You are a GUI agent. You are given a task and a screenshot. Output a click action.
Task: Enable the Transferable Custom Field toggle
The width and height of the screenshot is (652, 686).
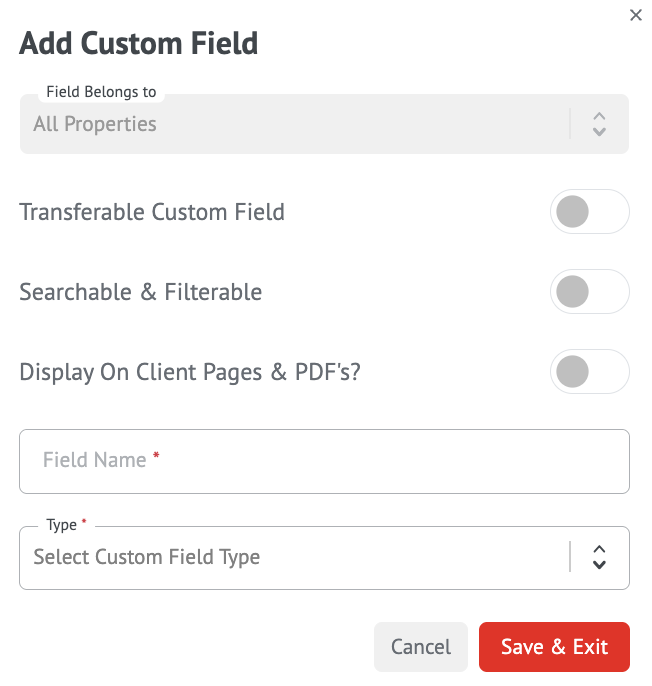pos(588,212)
